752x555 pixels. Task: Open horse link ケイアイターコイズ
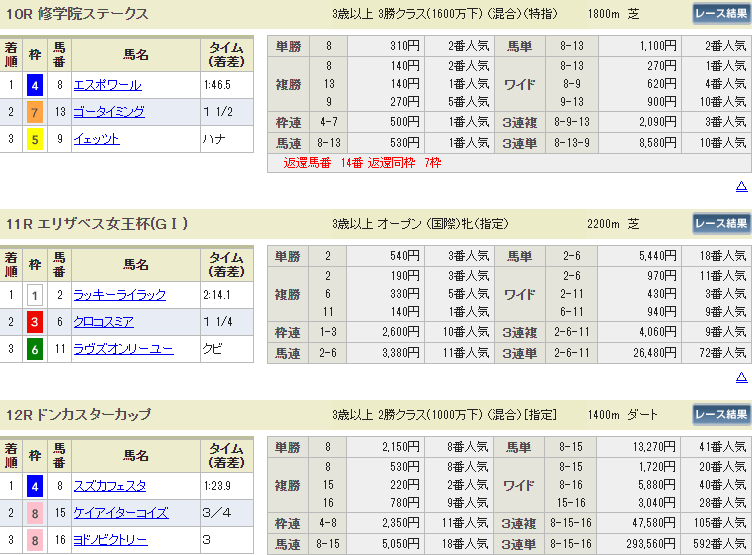[x=121, y=513]
